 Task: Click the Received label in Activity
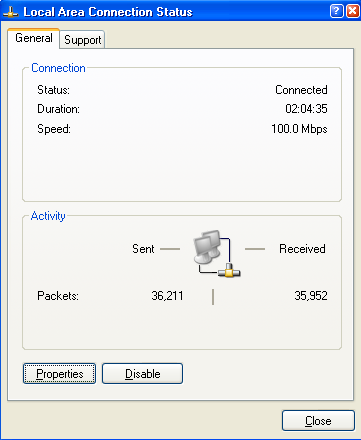pyautogui.click(x=302, y=249)
